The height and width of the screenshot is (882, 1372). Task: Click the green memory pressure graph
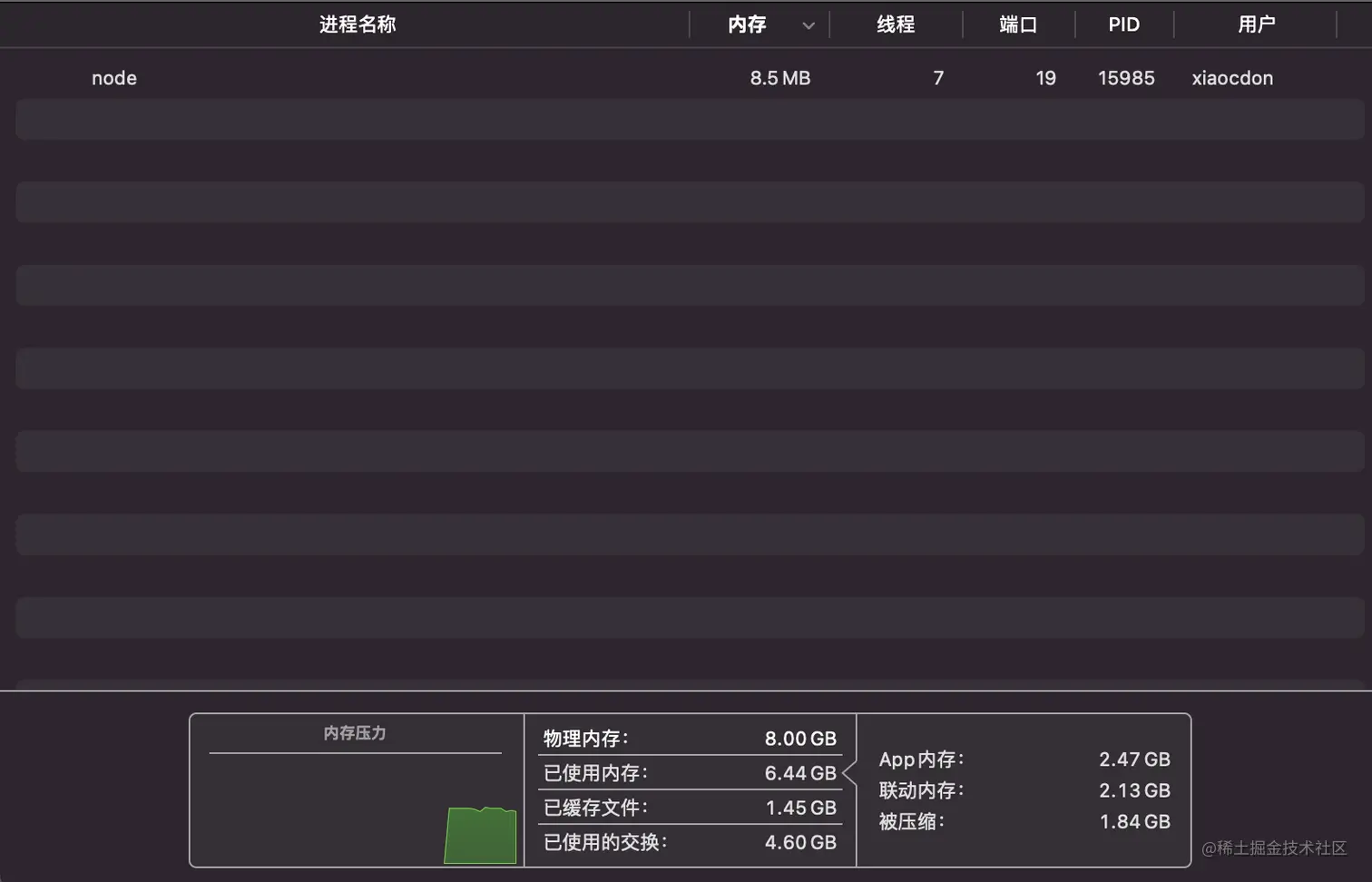click(x=480, y=835)
